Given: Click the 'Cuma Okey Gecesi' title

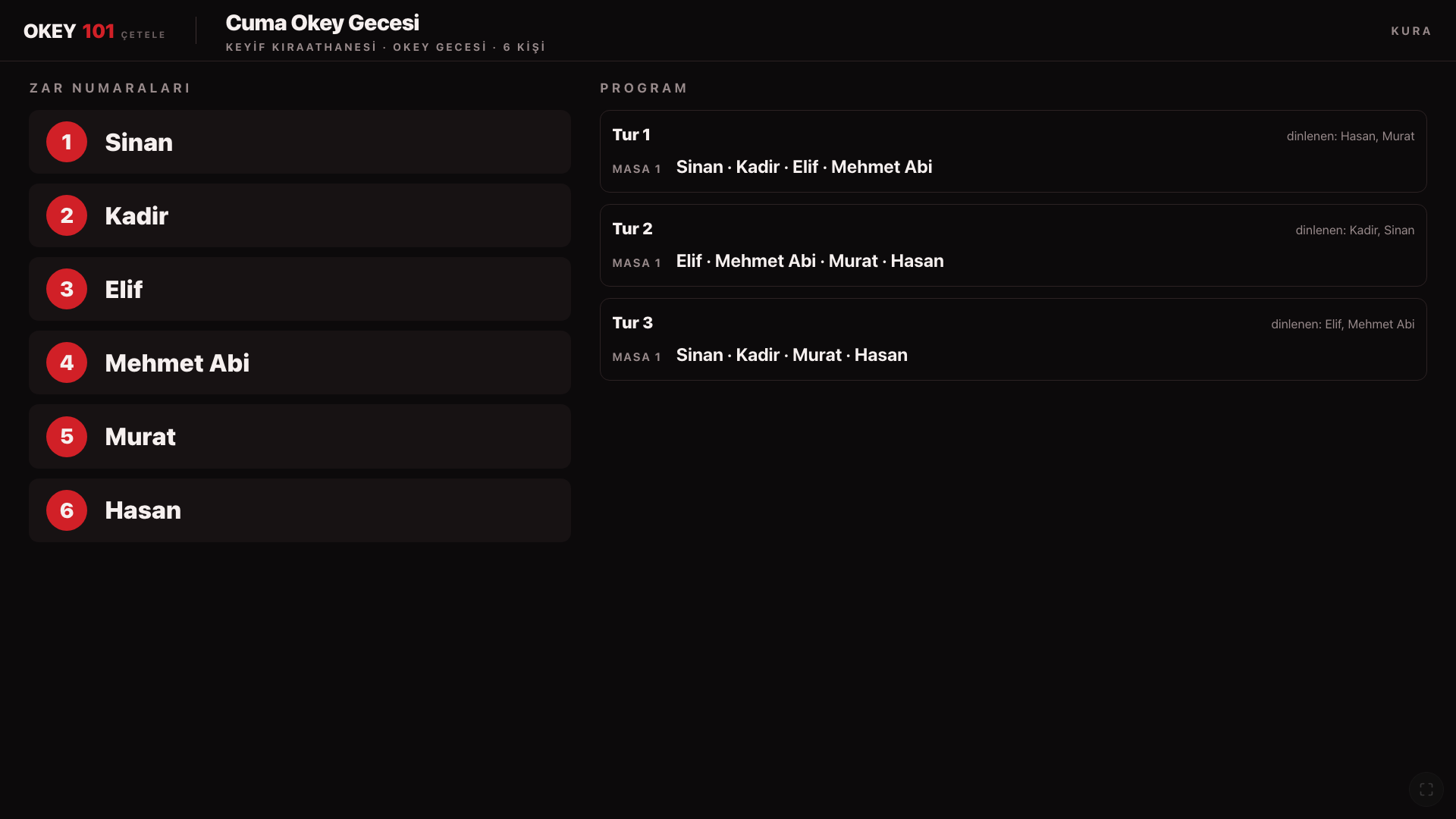Looking at the screenshot, I should pos(322,23).
